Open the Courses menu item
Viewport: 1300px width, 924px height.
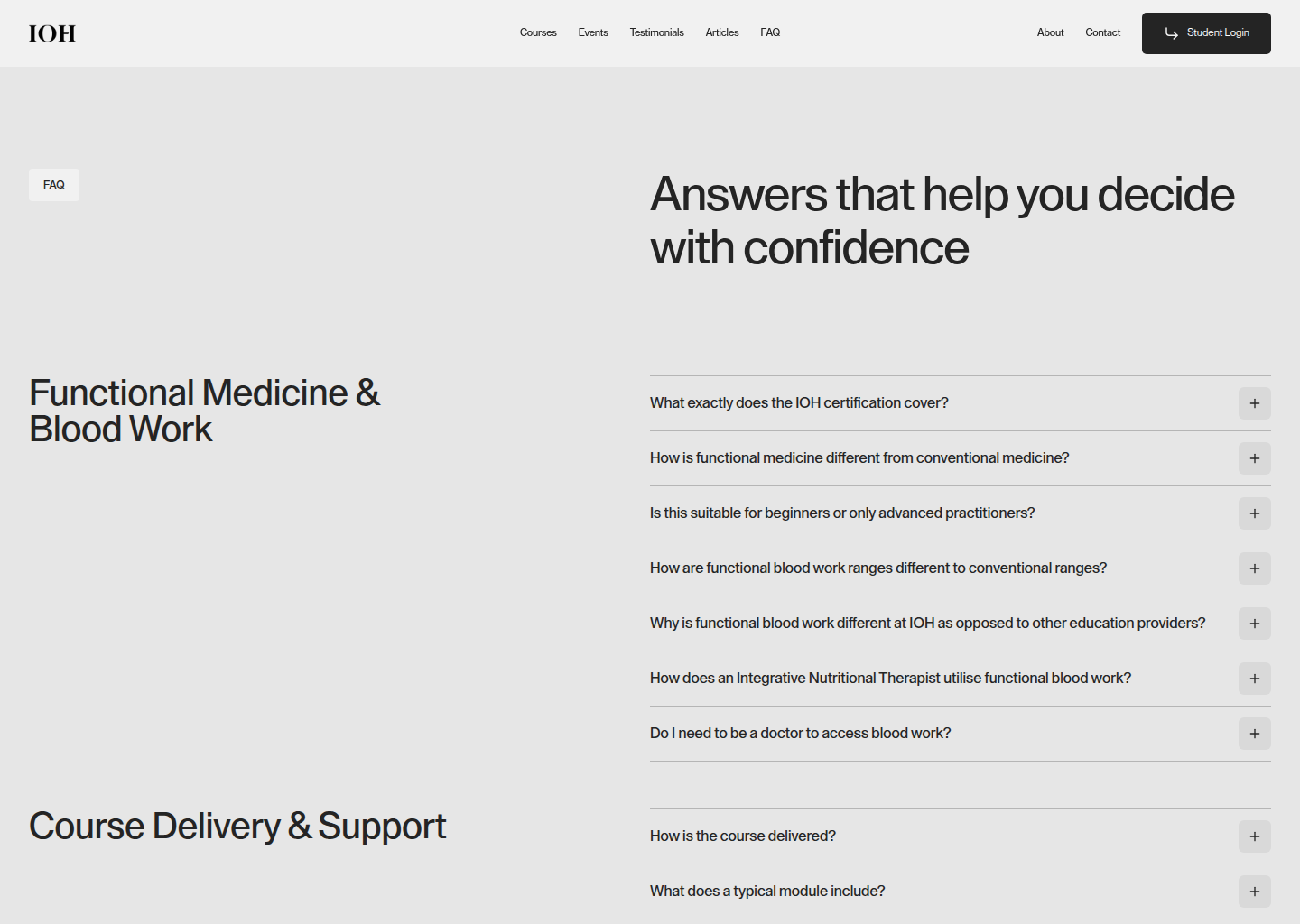pos(538,32)
